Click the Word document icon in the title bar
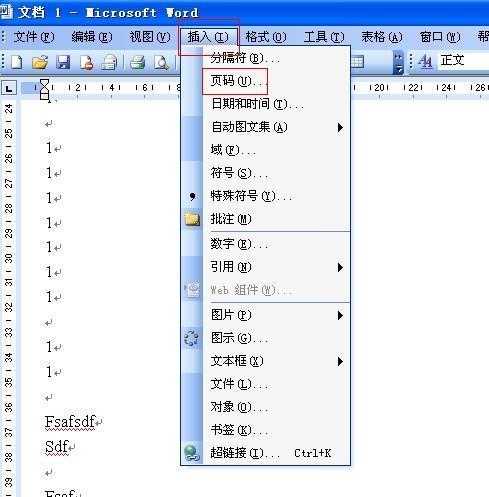Viewport: 489px width, 497px height. [6, 12]
